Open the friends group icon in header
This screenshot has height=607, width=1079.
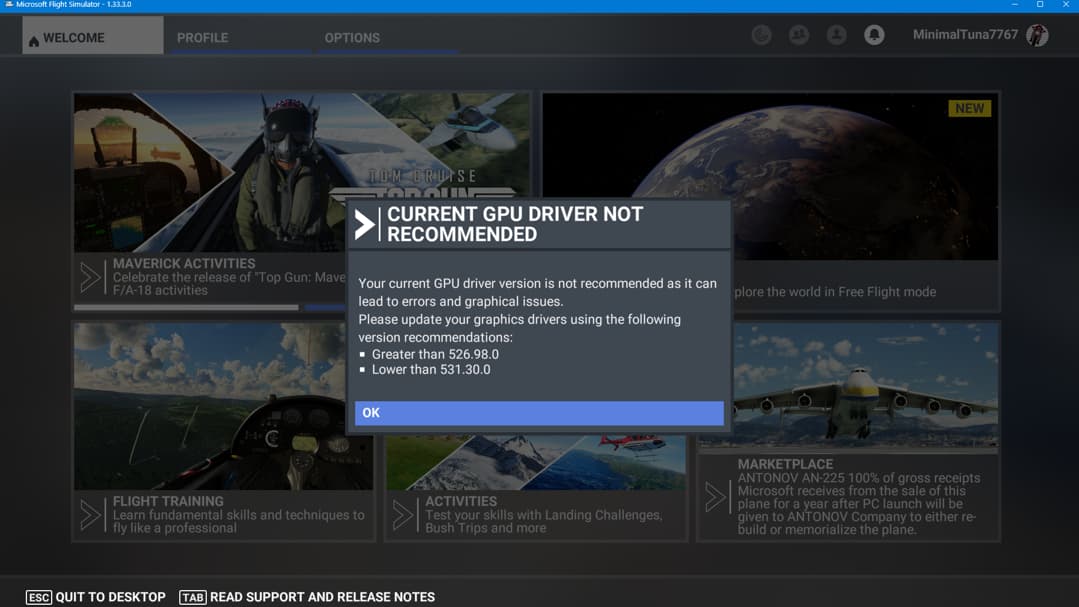pyautogui.click(x=798, y=35)
